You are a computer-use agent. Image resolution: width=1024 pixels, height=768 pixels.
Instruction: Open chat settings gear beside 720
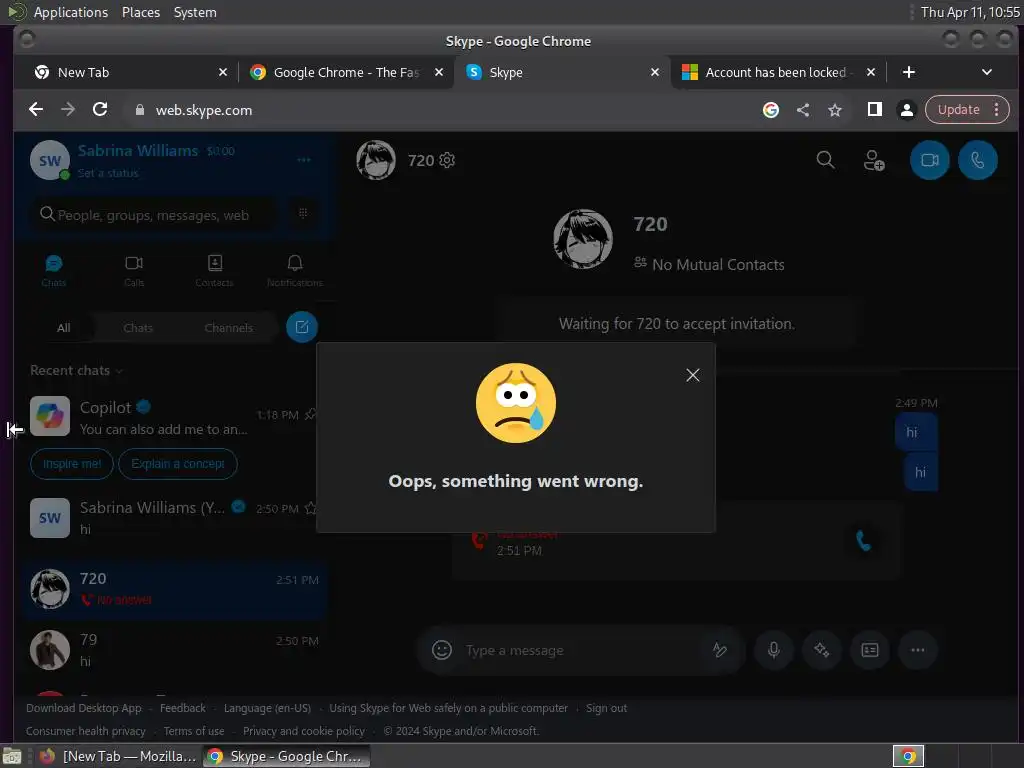click(447, 160)
